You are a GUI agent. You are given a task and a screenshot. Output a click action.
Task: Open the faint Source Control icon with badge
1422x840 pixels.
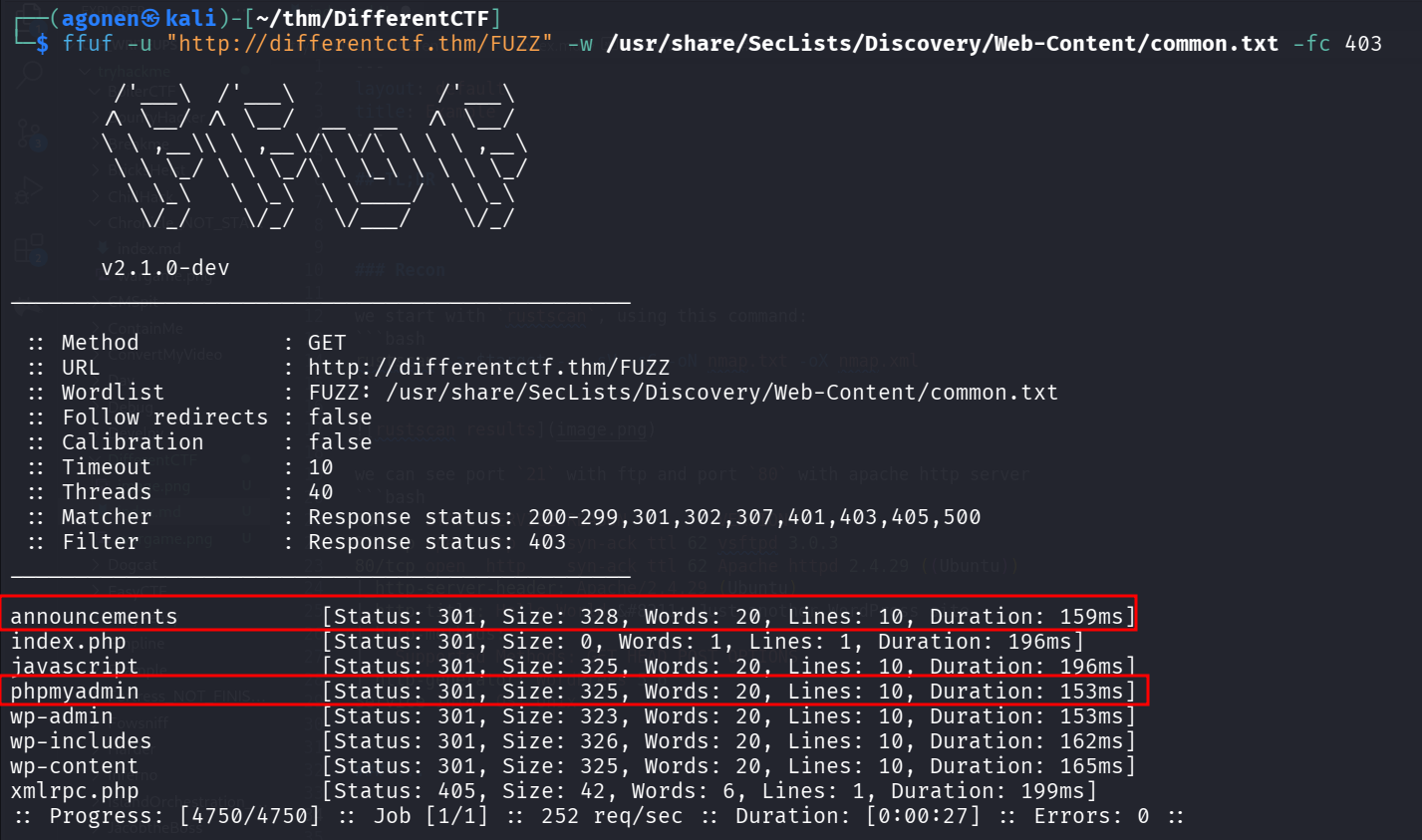coord(30,137)
